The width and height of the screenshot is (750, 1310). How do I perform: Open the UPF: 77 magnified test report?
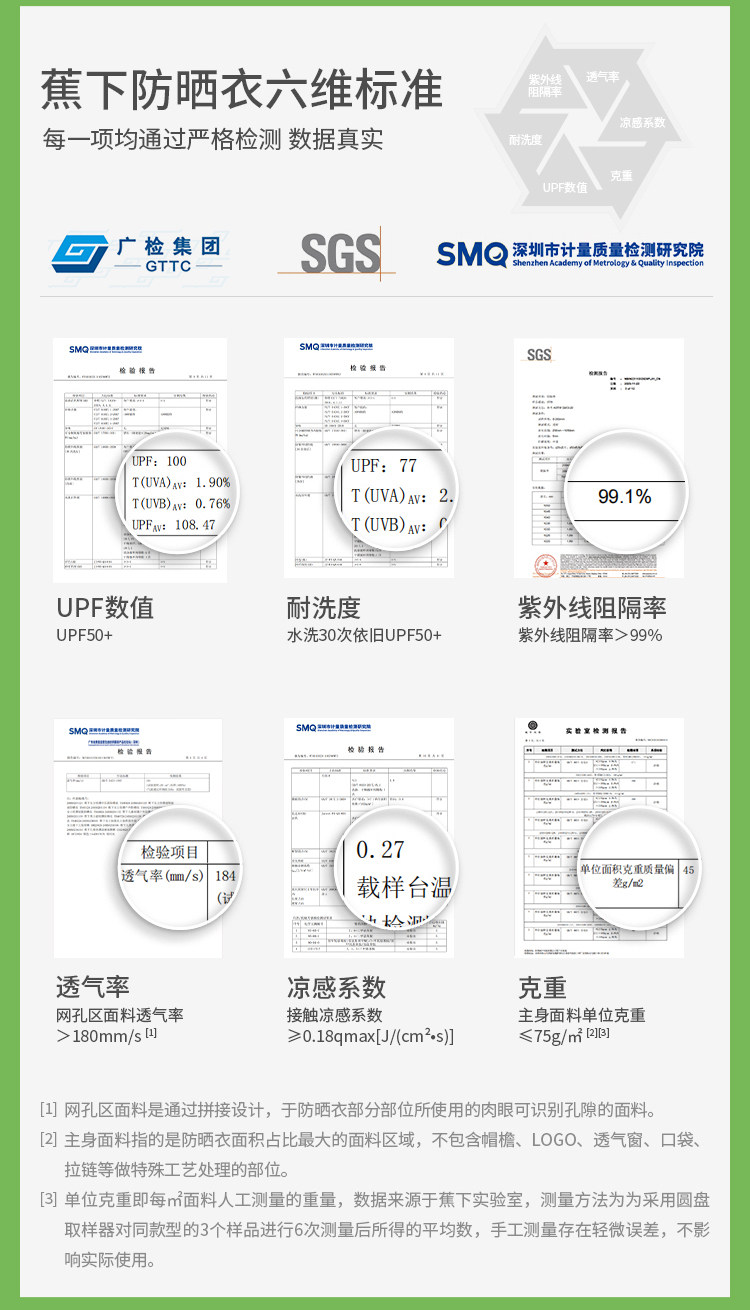[x=369, y=459]
